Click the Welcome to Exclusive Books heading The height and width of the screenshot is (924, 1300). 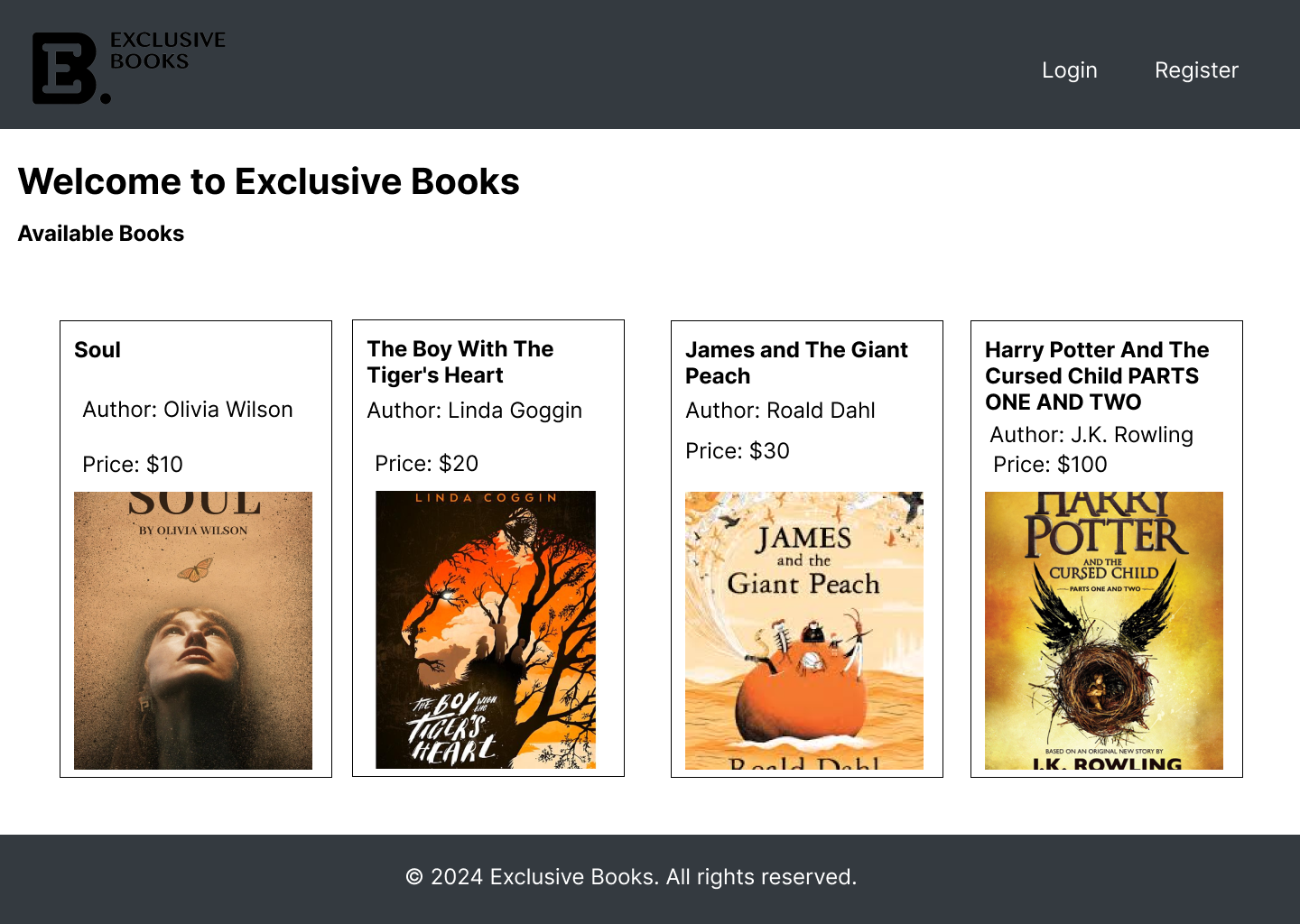click(x=269, y=181)
